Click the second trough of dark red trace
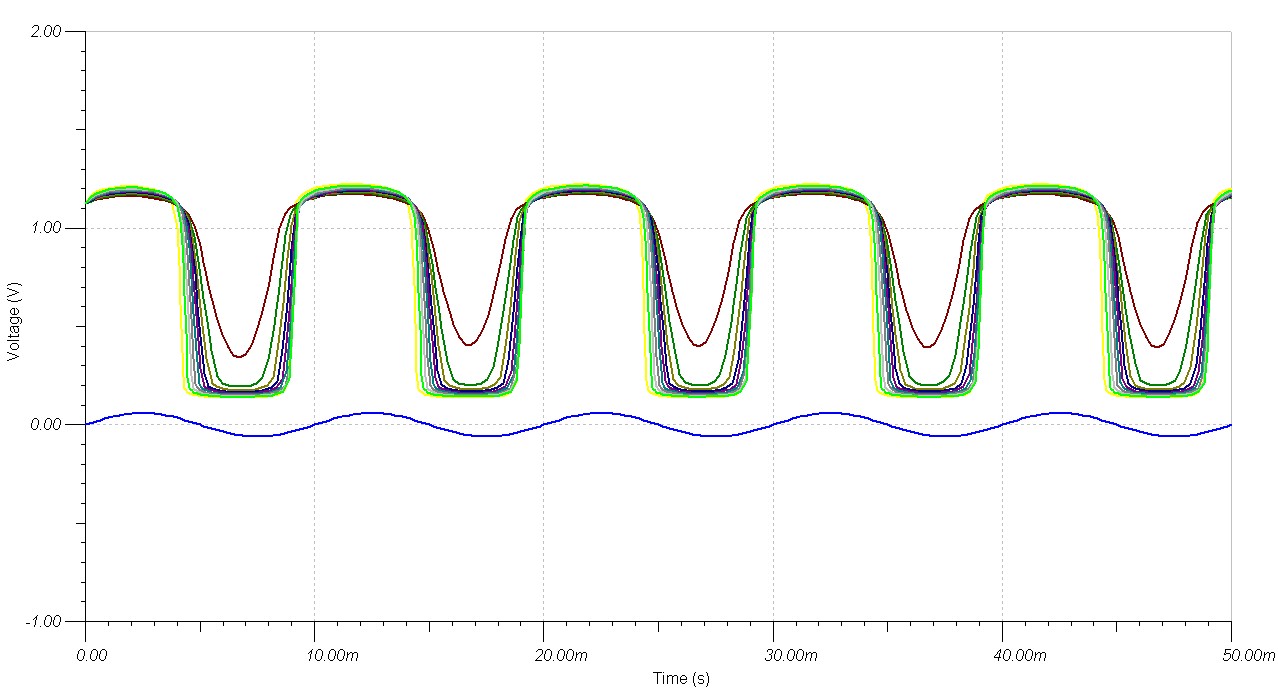Image resolution: width=1278 pixels, height=698 pixels. click(469, 345)
